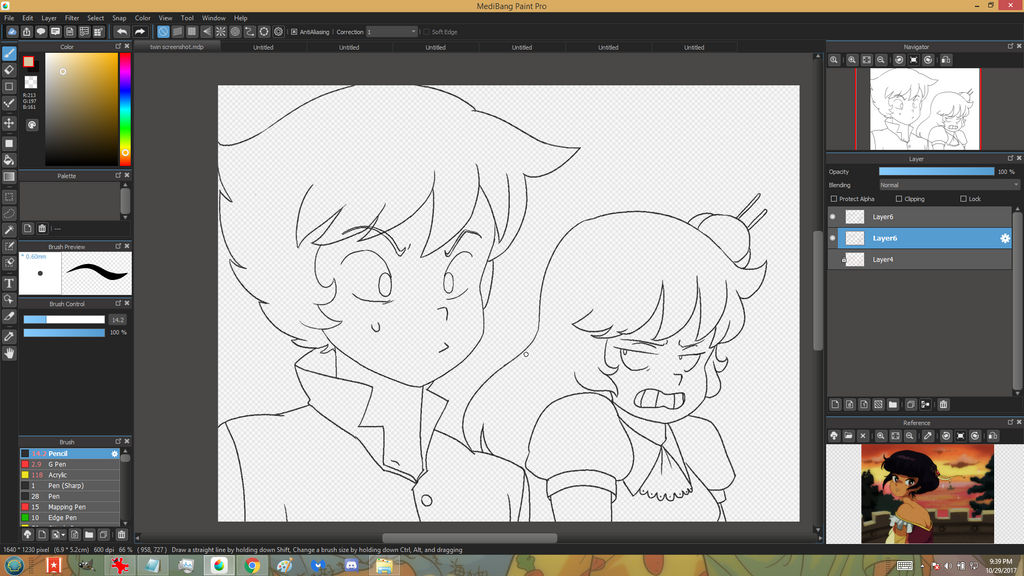Hide the top Layer6 visibility dot
Viewport: 1024px width, 576px height.
833,217
